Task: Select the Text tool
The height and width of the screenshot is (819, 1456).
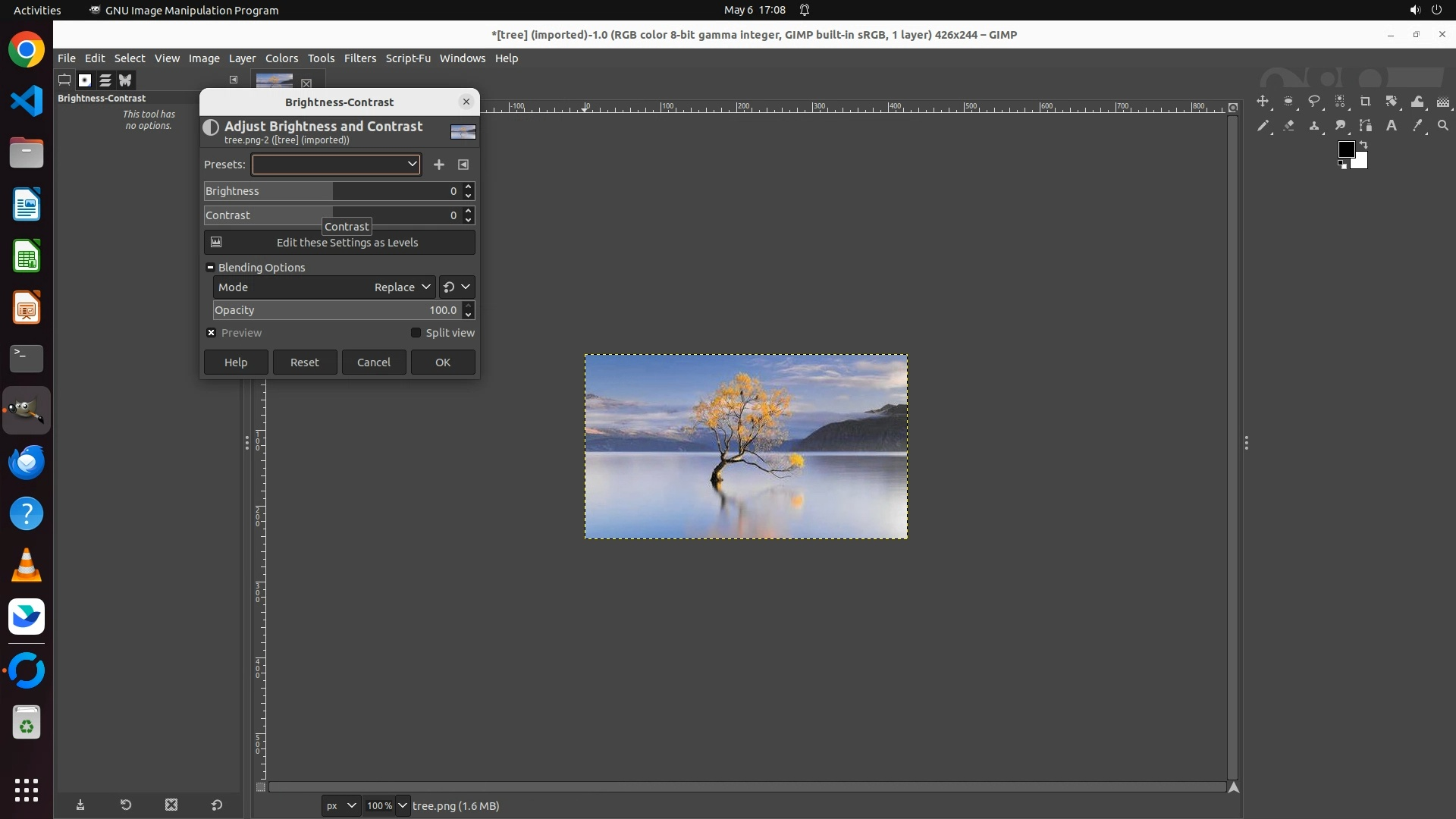Action: 1392,126
